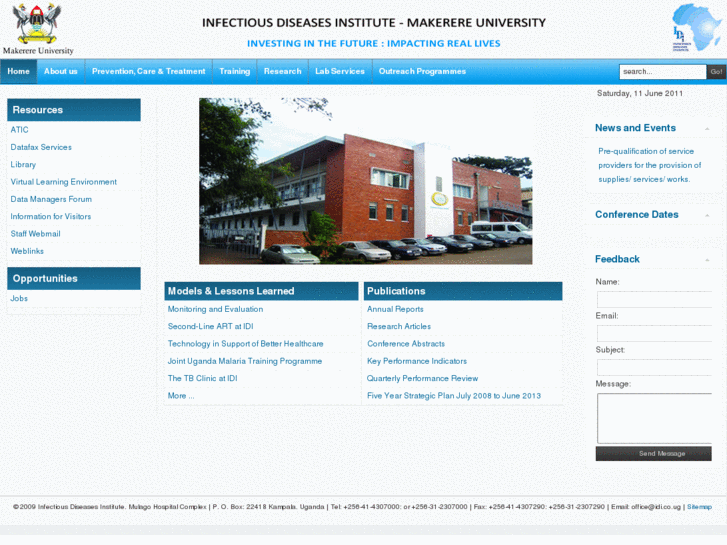Click the Saturday, 11 June 2011 date
Image resolution: width=727 pixels, height=545 pixels.
coord(640,94)
